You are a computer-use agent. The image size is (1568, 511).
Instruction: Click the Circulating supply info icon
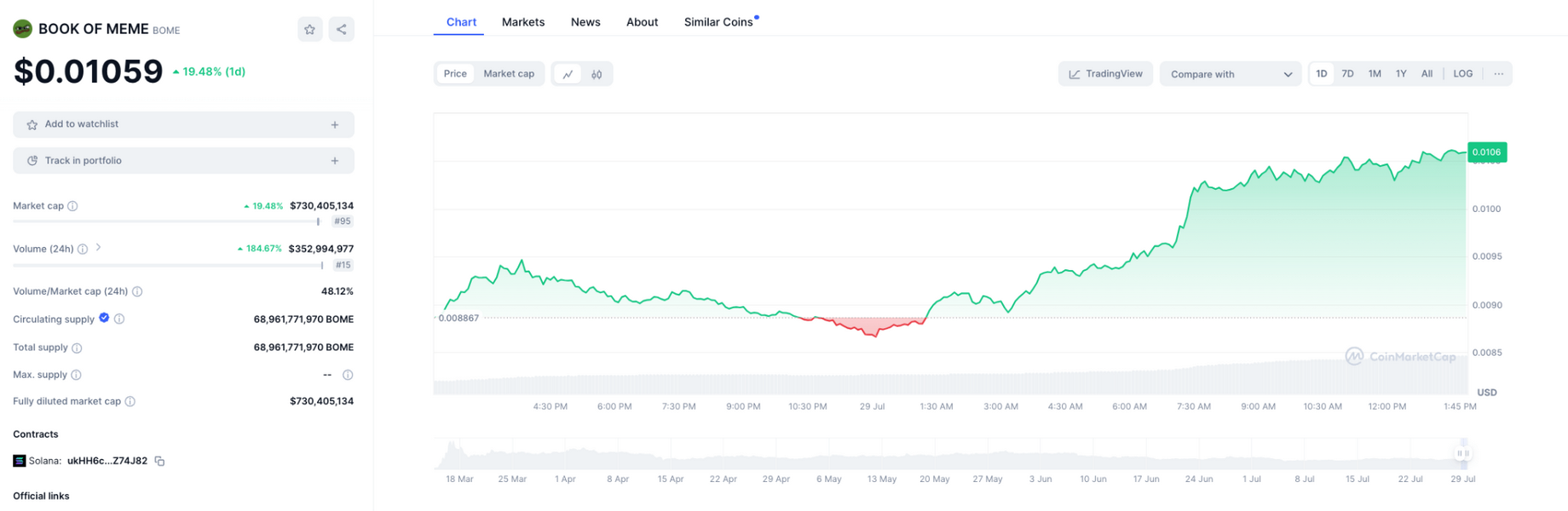coord(119,319)
